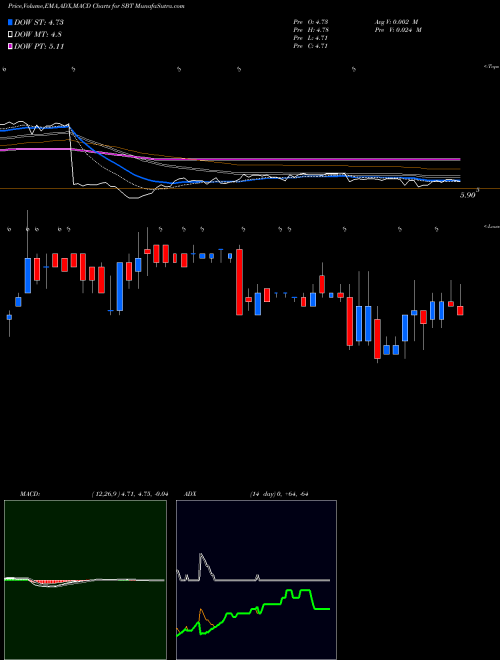Image resolution: width=500 pixels, height=660 pixels.
Task: Click the 'Pre O: 4.73' open value
Action: pyautogui.click(x=311, y=22)
